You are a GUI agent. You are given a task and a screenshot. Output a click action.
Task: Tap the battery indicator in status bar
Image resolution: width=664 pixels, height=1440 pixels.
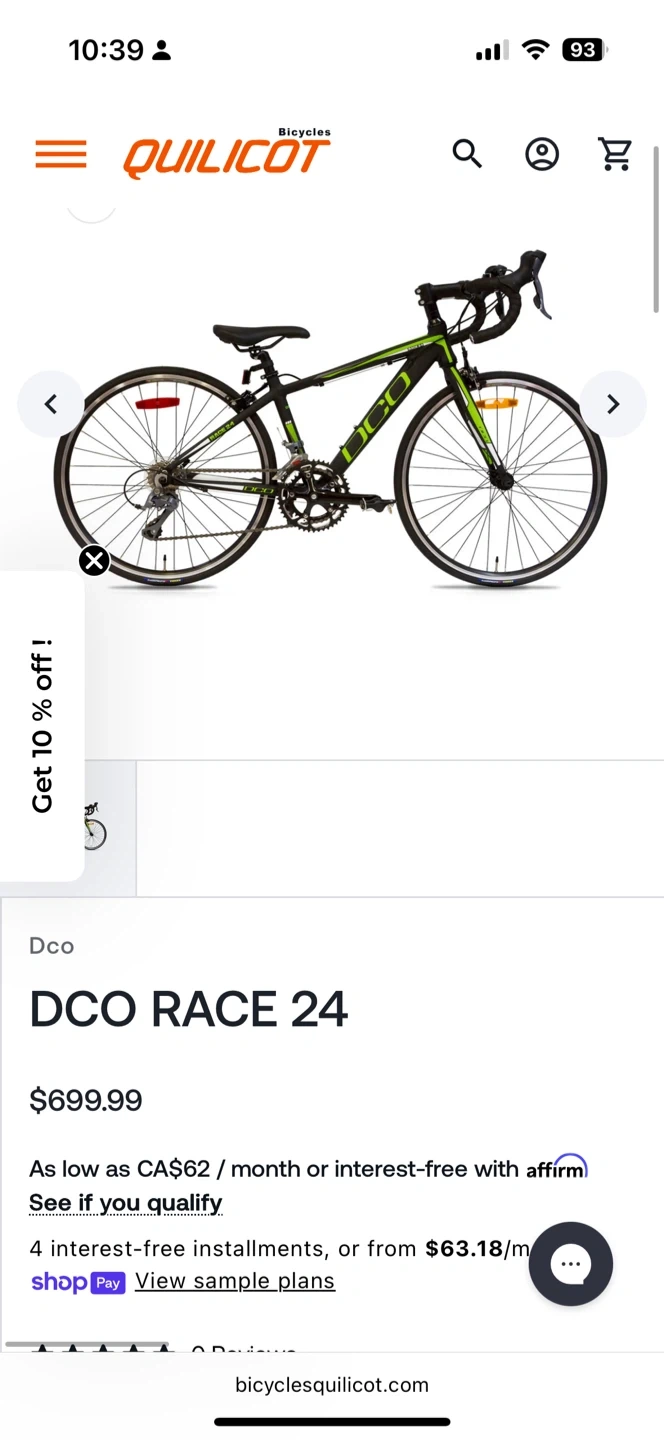[585, 50]
